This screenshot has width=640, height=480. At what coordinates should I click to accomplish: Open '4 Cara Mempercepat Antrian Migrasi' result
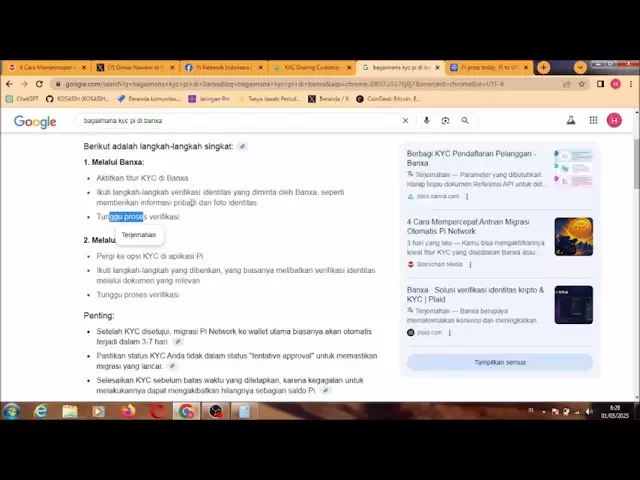click(468, 227)
